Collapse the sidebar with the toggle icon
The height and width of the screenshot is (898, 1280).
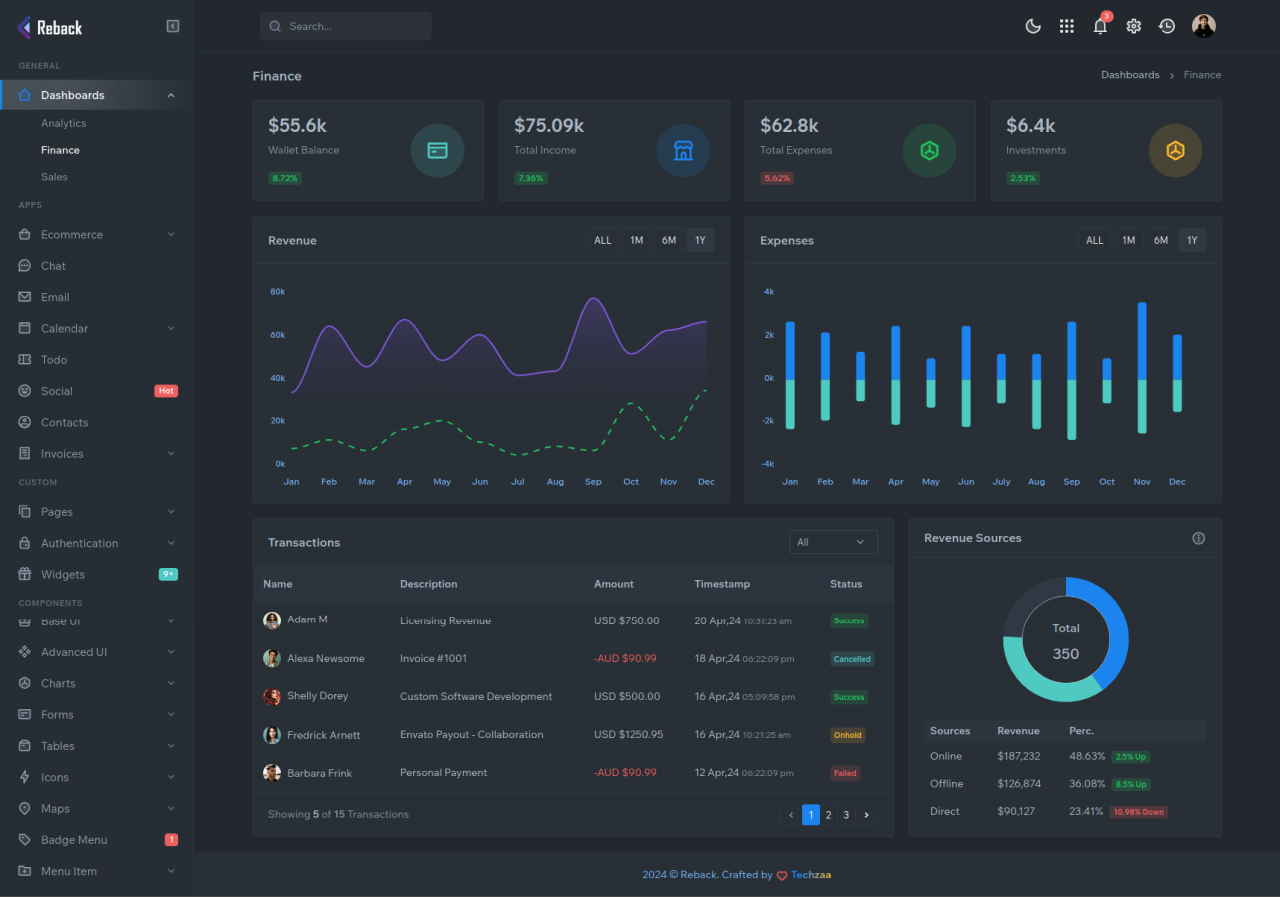click(x=173, y=26)
